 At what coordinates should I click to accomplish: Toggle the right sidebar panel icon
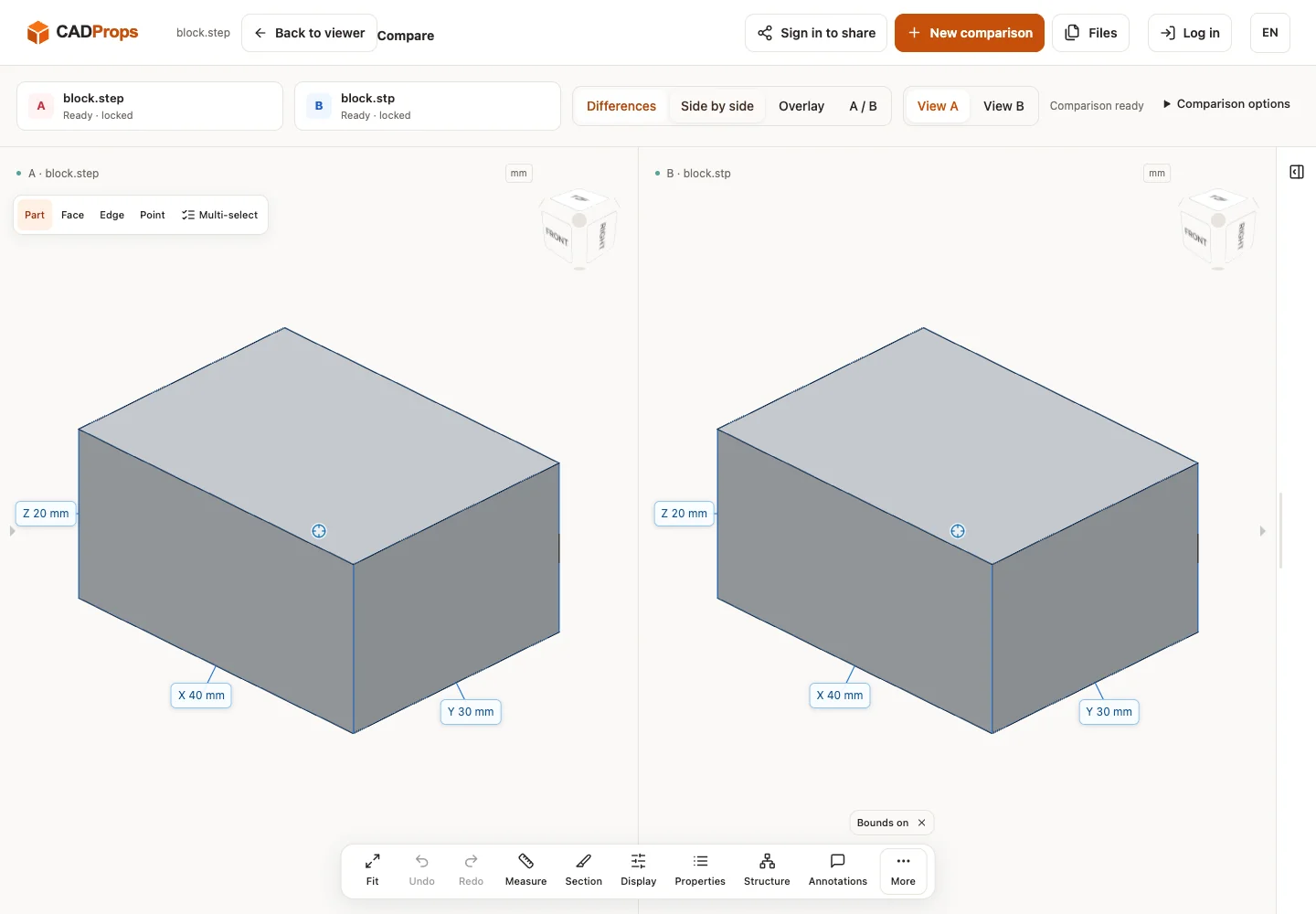coord(1297,172)
